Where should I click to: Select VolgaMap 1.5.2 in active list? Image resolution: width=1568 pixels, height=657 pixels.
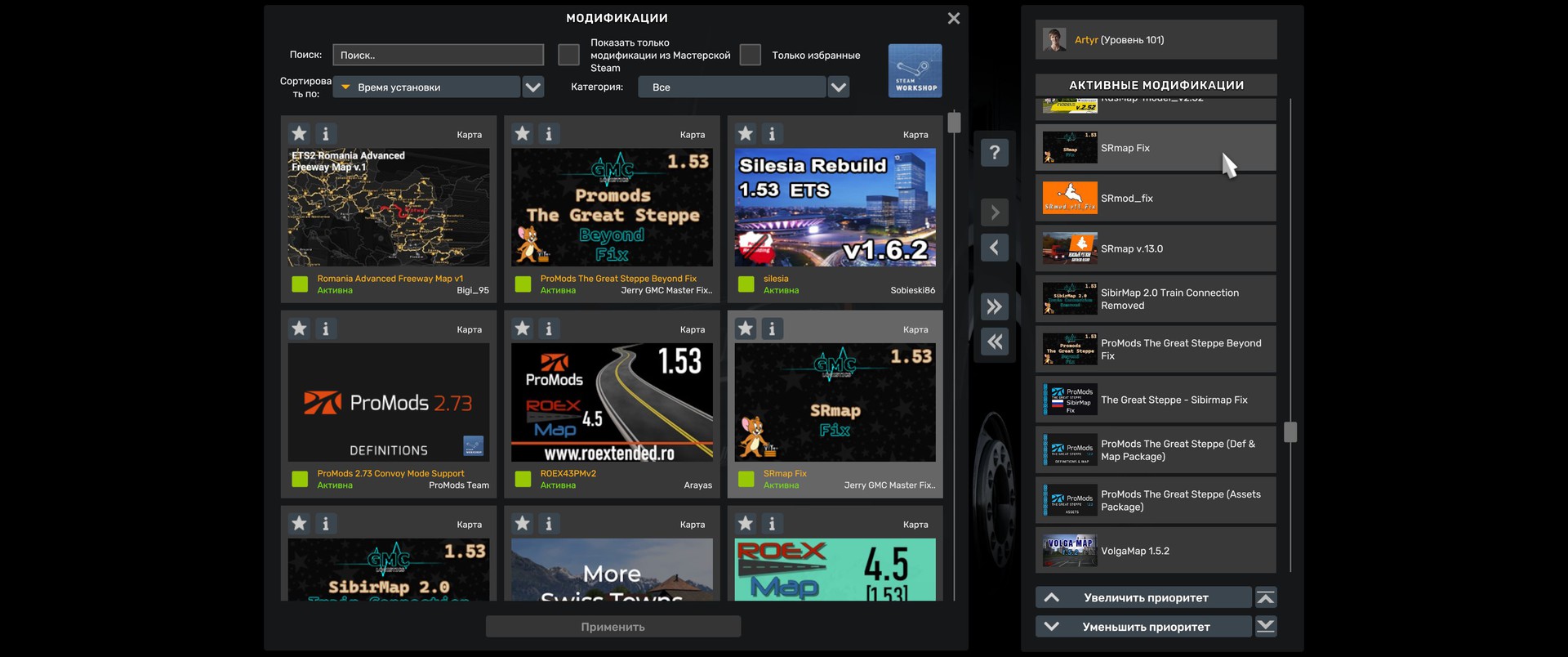[1156, 551]
